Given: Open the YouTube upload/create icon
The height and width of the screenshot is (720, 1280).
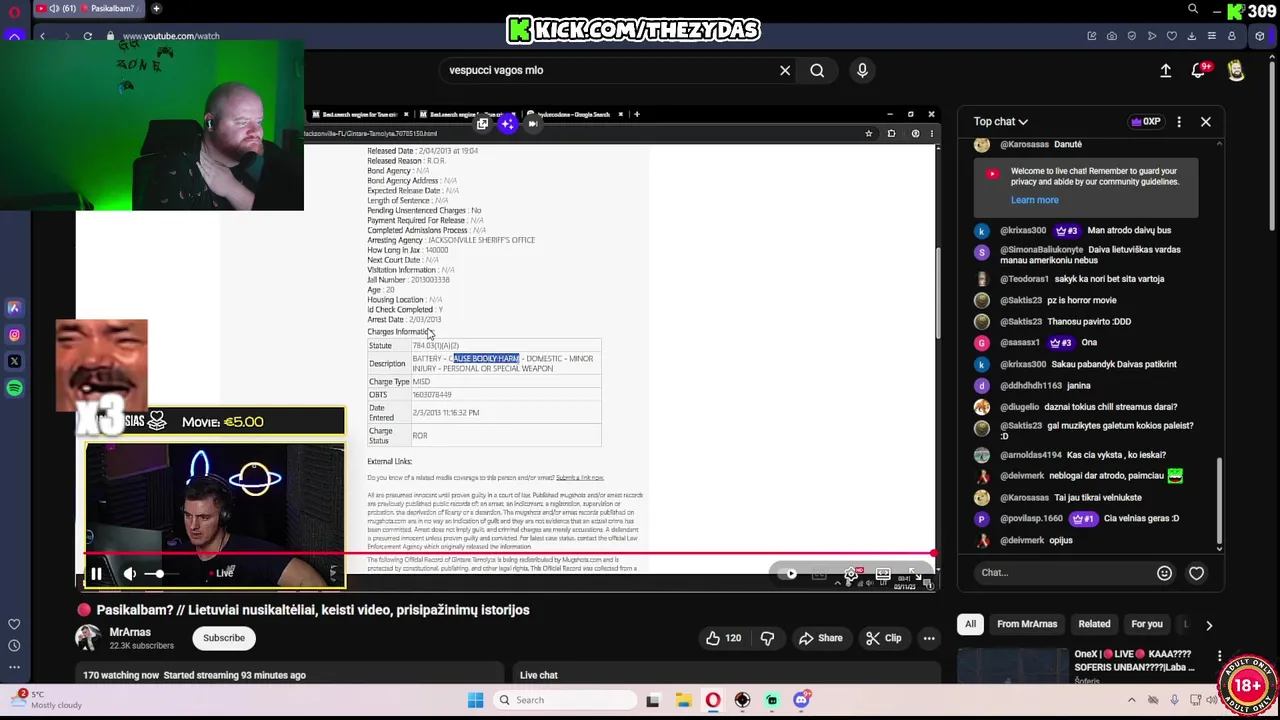Looking at the screenshot, I should pos(1165,70).
